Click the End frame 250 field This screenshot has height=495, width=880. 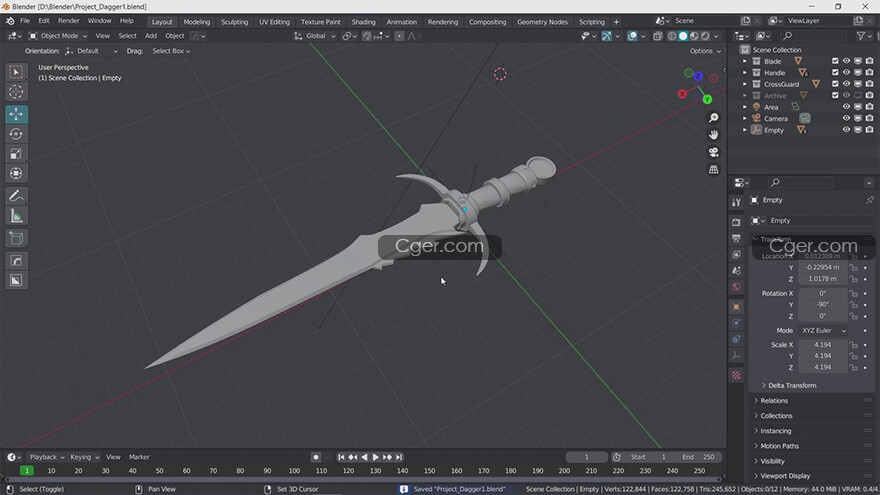coord(698,457)
